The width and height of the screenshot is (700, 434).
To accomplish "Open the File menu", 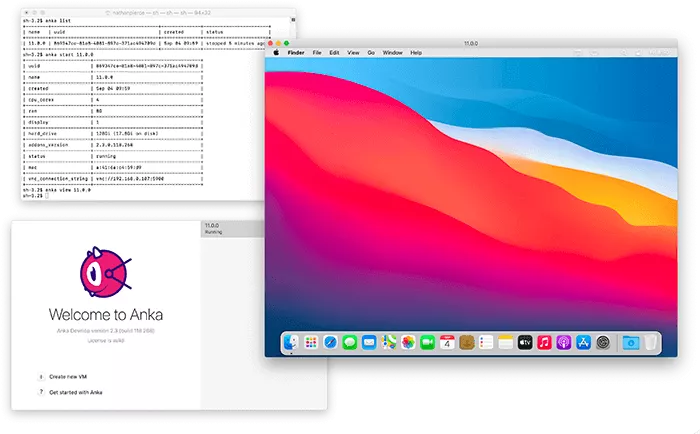I will pos(317,53).
